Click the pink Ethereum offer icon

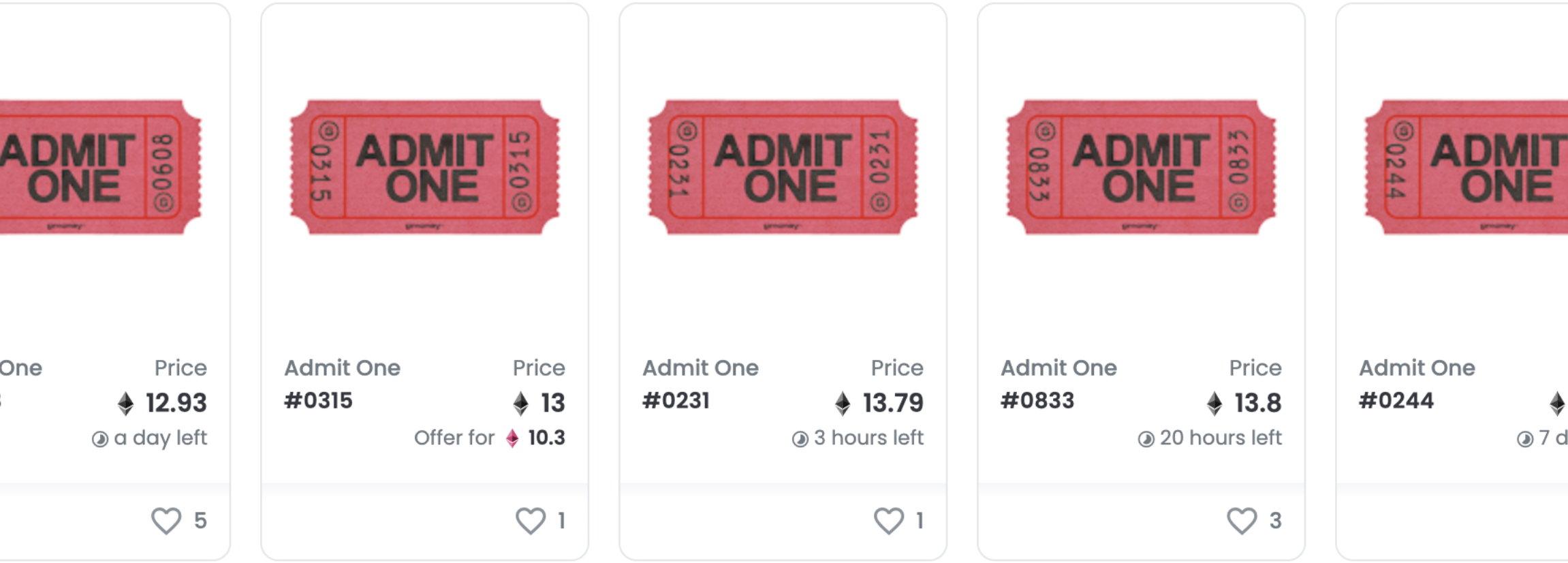click(x=512, y=438)
